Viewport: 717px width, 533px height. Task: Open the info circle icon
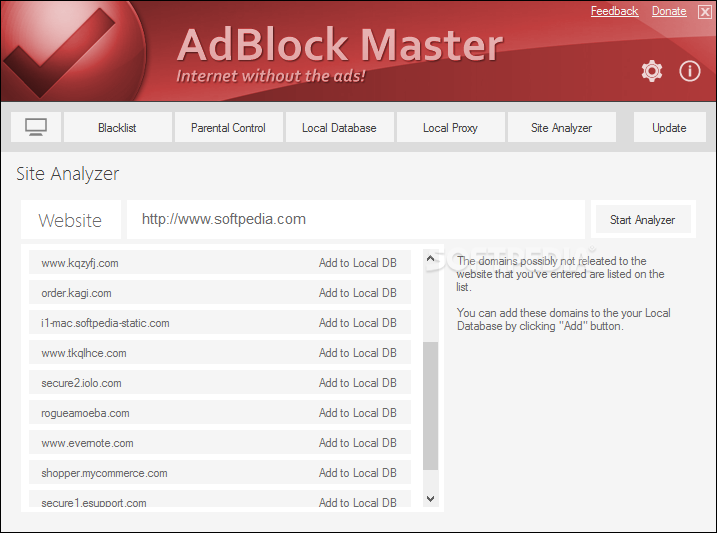(x=690, y=71)
